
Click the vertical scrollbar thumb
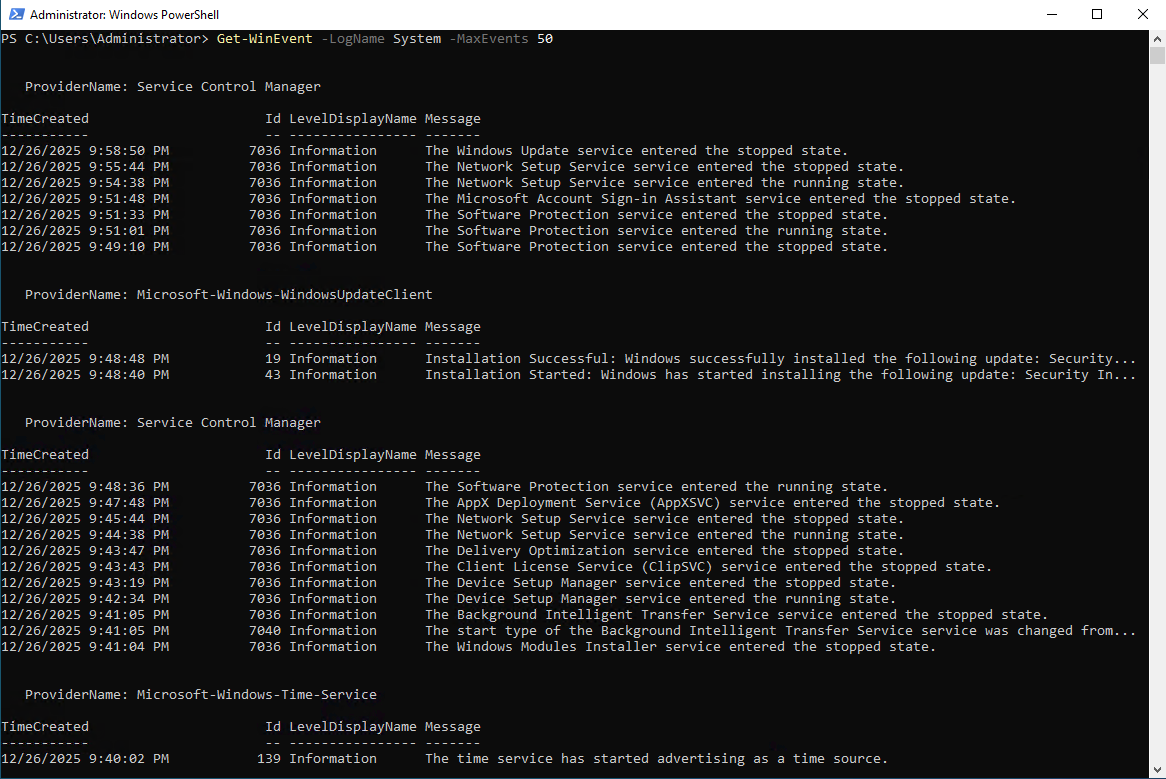(x=1157, y=56)
